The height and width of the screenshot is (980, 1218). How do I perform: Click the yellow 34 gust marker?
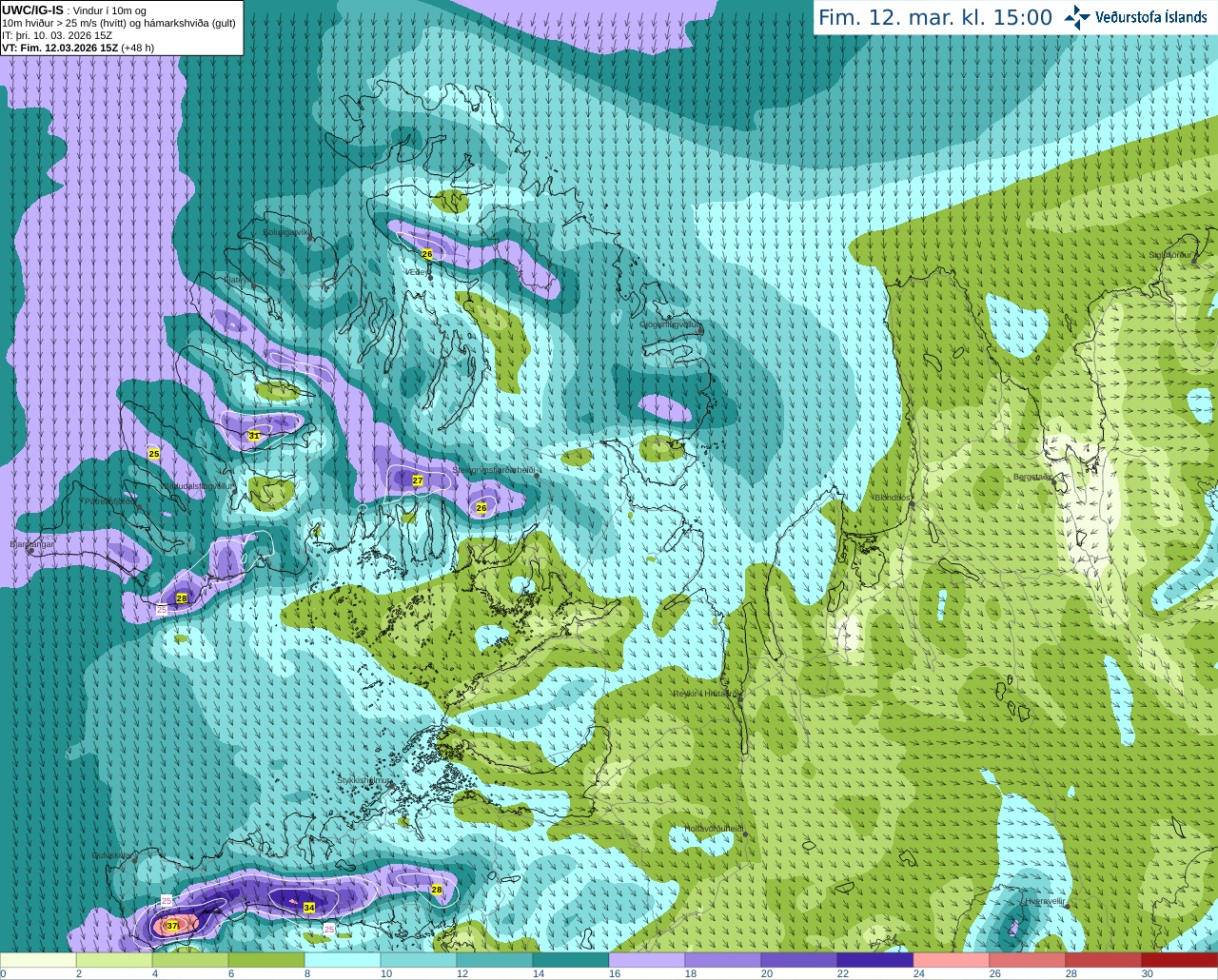(309, 908)
